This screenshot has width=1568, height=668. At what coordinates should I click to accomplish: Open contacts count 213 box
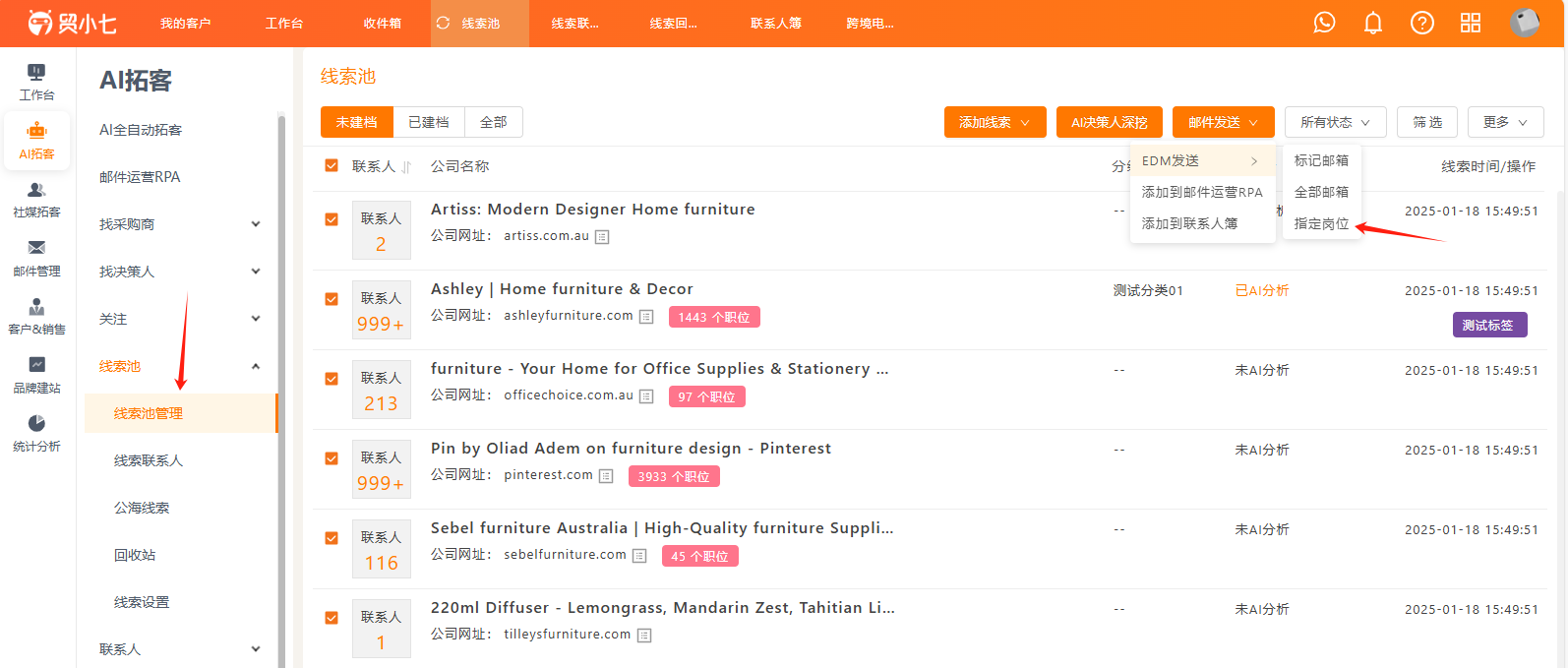coord(381,390)
